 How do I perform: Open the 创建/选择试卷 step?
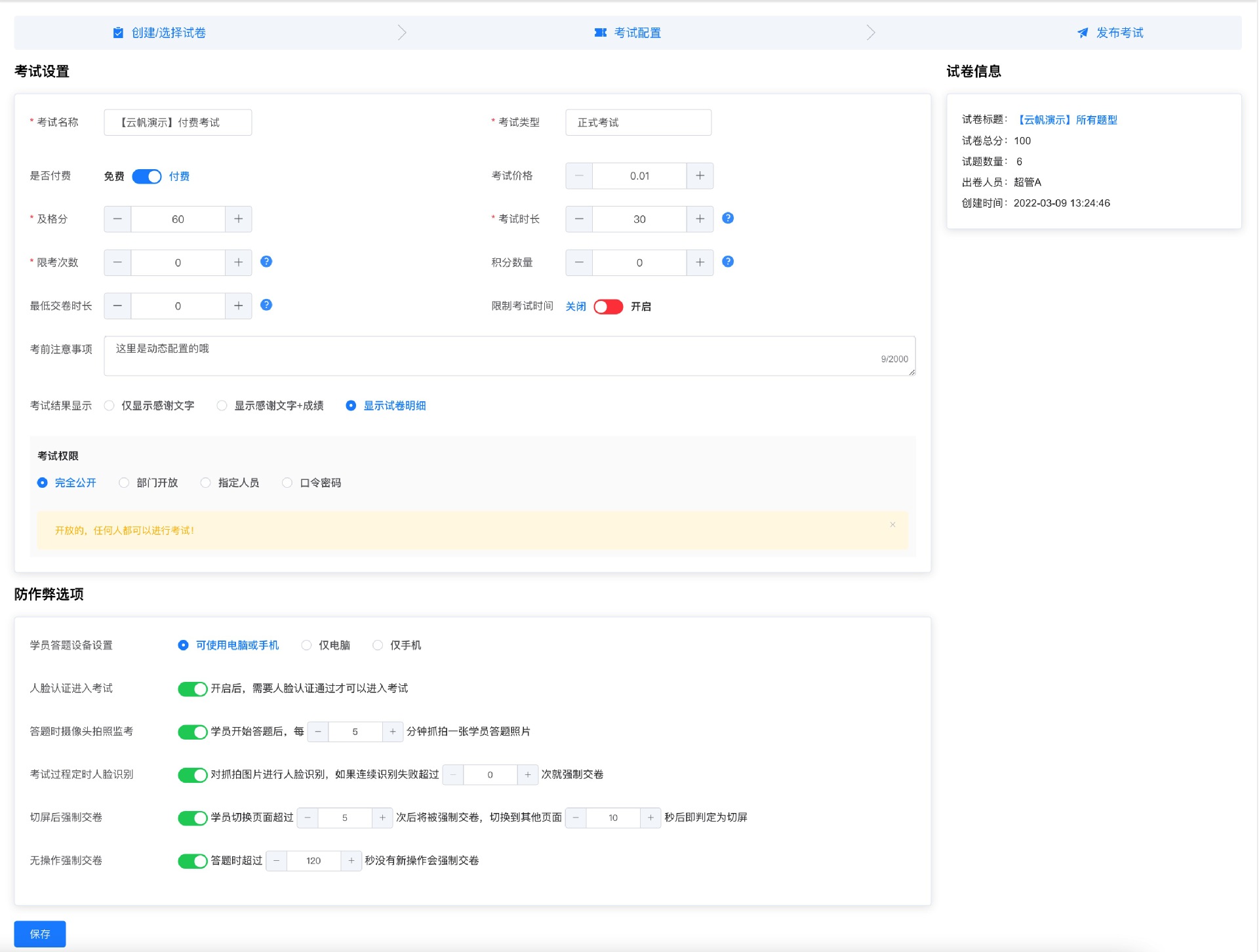(x=159, y=33)
